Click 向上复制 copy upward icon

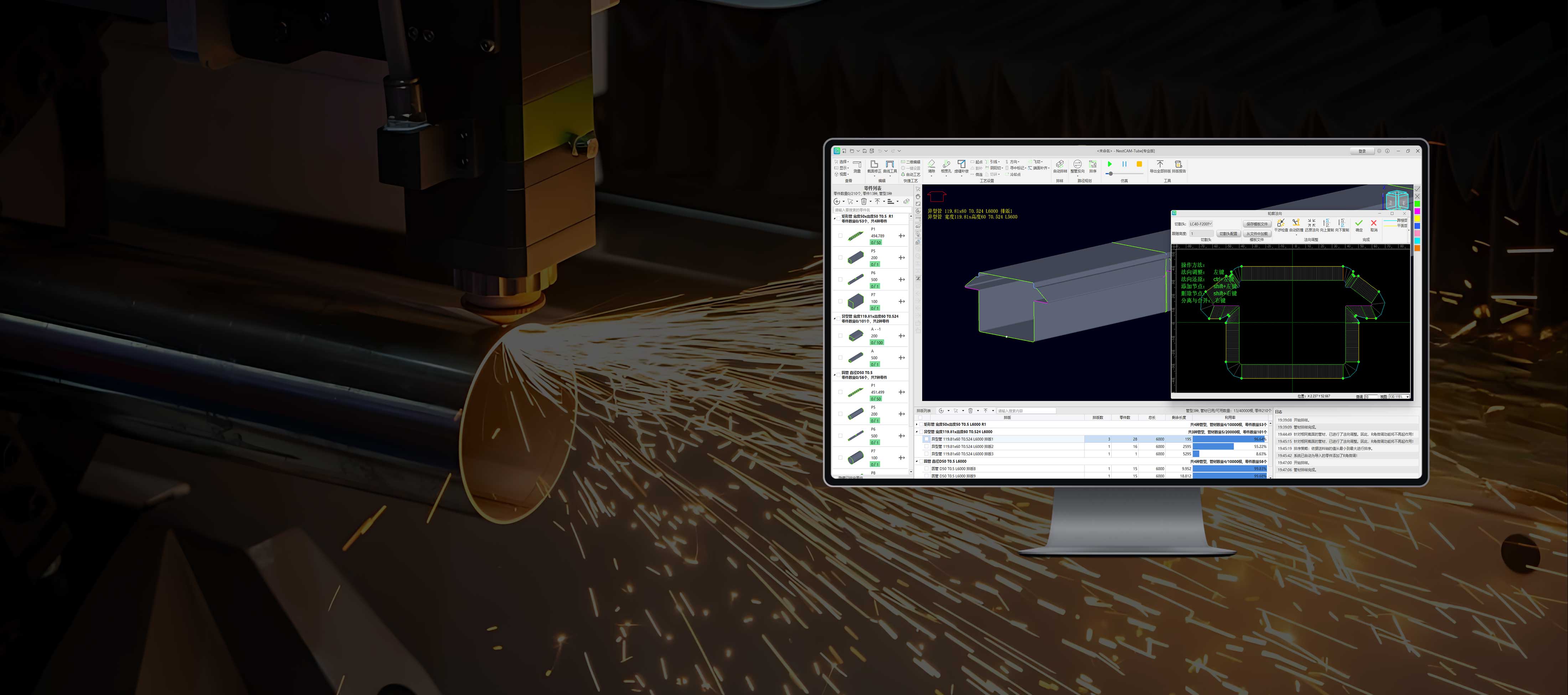(x=1327, y=223)
